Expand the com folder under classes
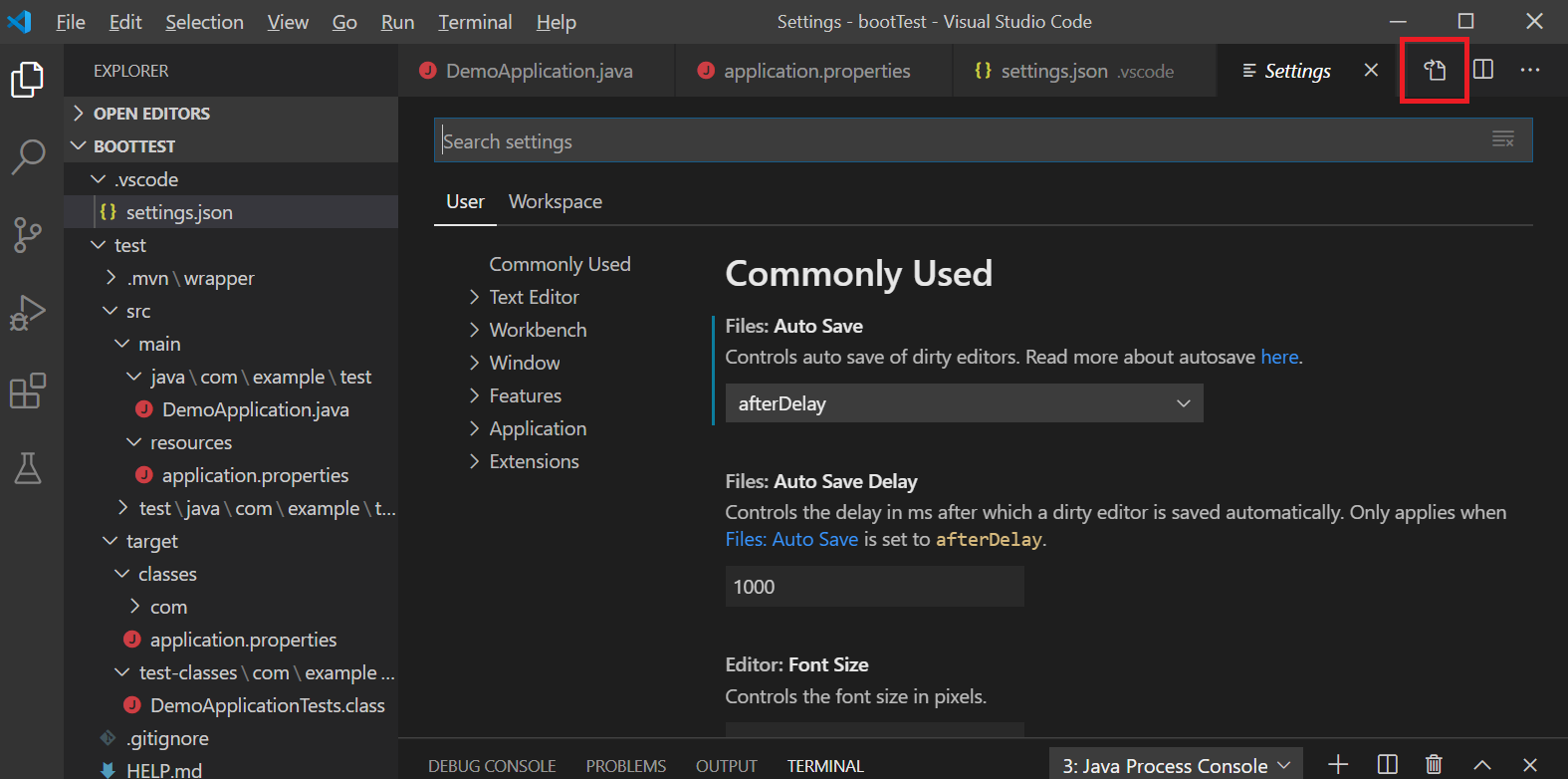Viewport: 1568px width, 779px height. (231, 607)
